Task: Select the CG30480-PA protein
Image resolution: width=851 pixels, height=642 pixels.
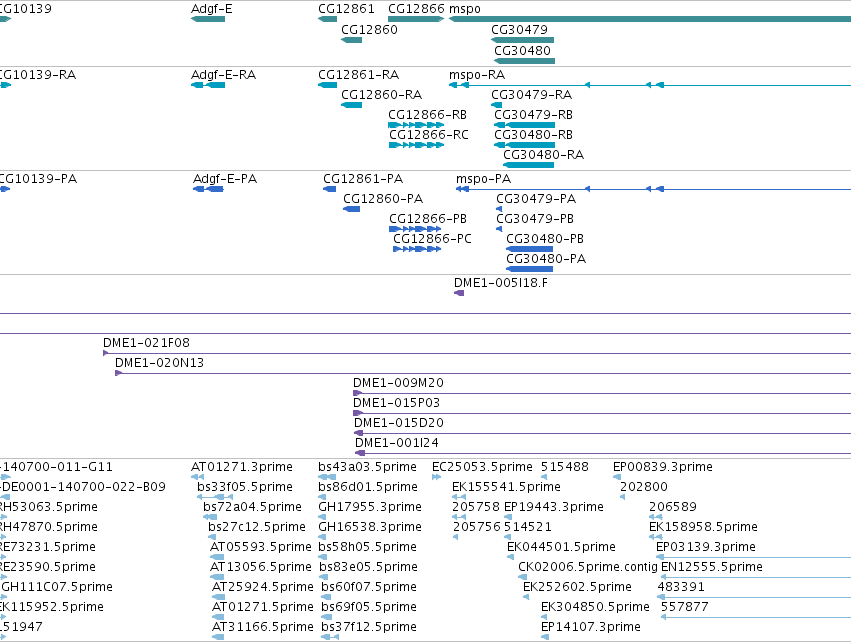Action: tap(529, 270)
